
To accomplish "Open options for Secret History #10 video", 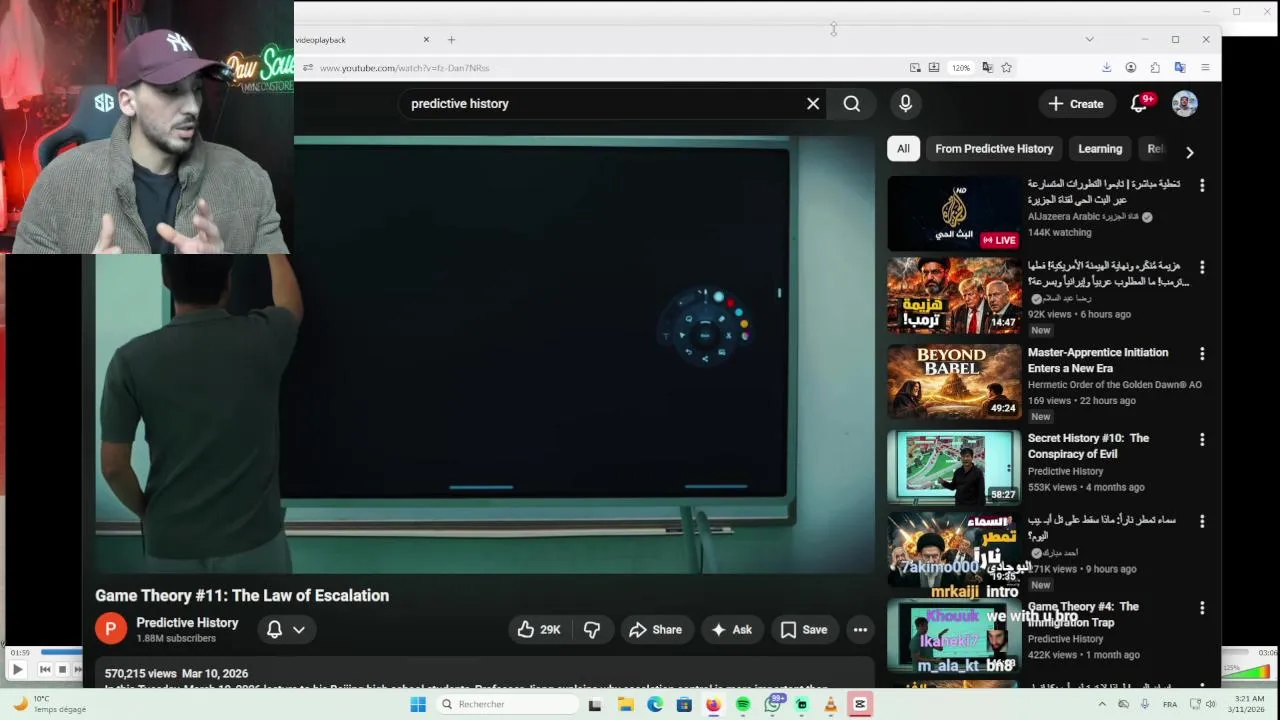I will 1202,440.
